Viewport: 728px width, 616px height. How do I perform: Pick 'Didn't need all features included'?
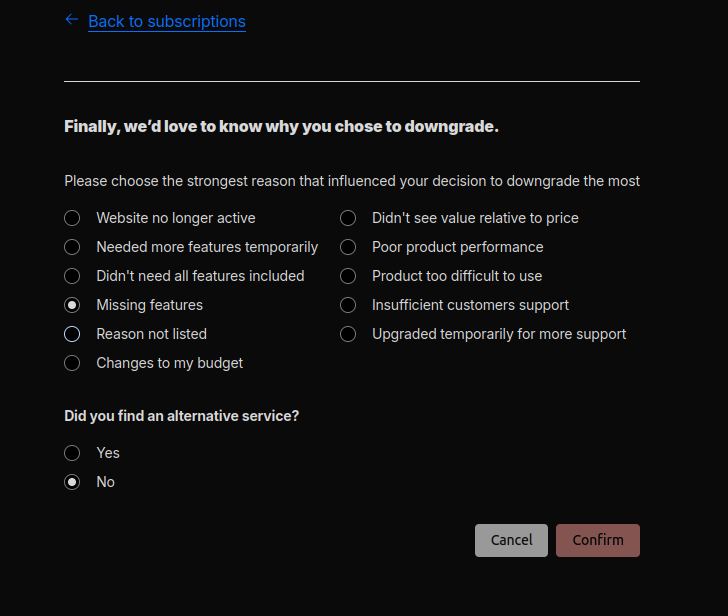click(x=72, y=276)
